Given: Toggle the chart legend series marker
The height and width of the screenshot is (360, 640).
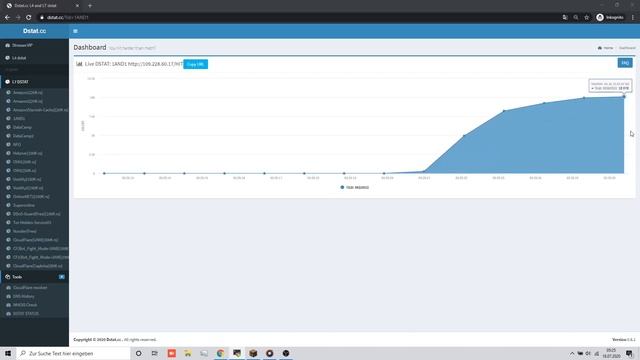Looking at the screenshot, I should pos(342,187).
